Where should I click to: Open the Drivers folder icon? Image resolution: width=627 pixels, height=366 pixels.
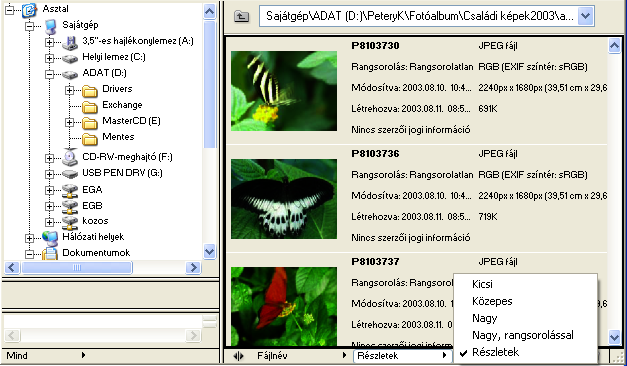90,91
